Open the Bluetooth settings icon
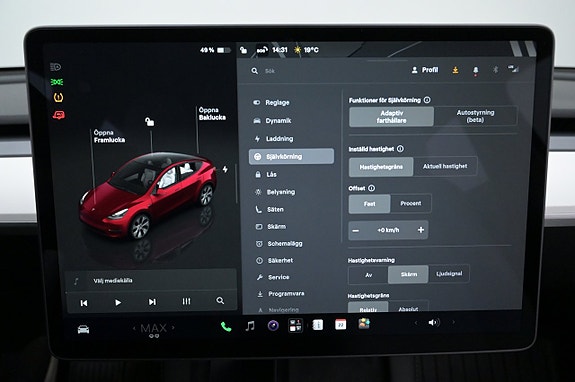 (x=495, y=69)
